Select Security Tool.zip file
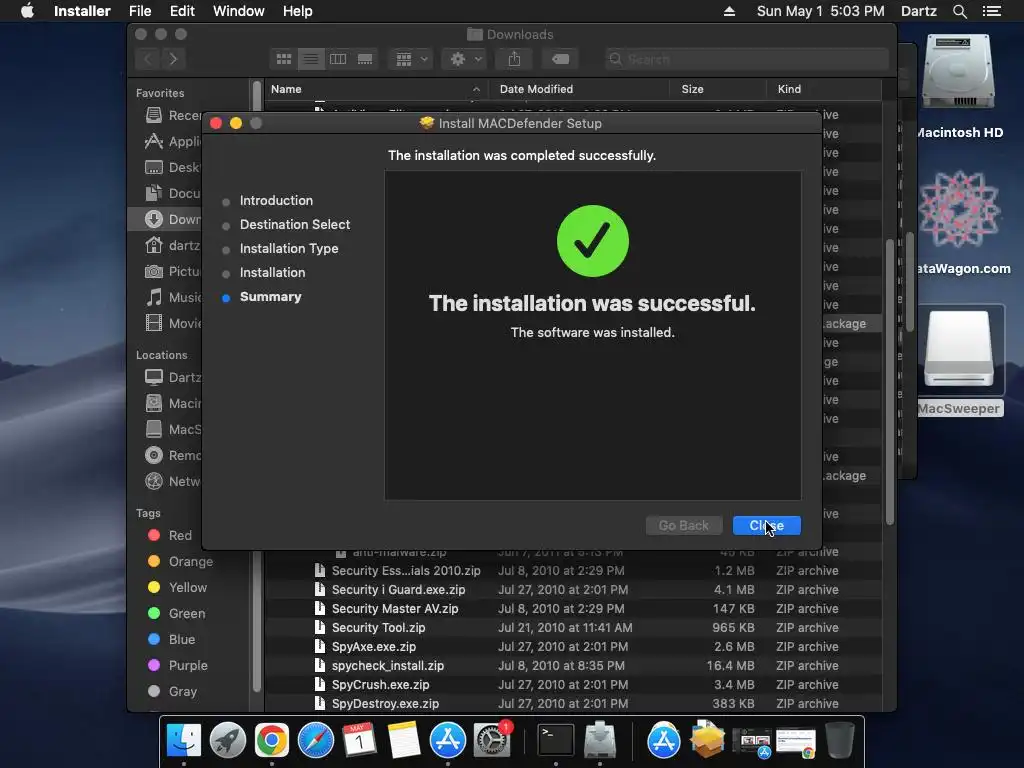This screenshot has height=768, width=1024. (x=573, y=628)
